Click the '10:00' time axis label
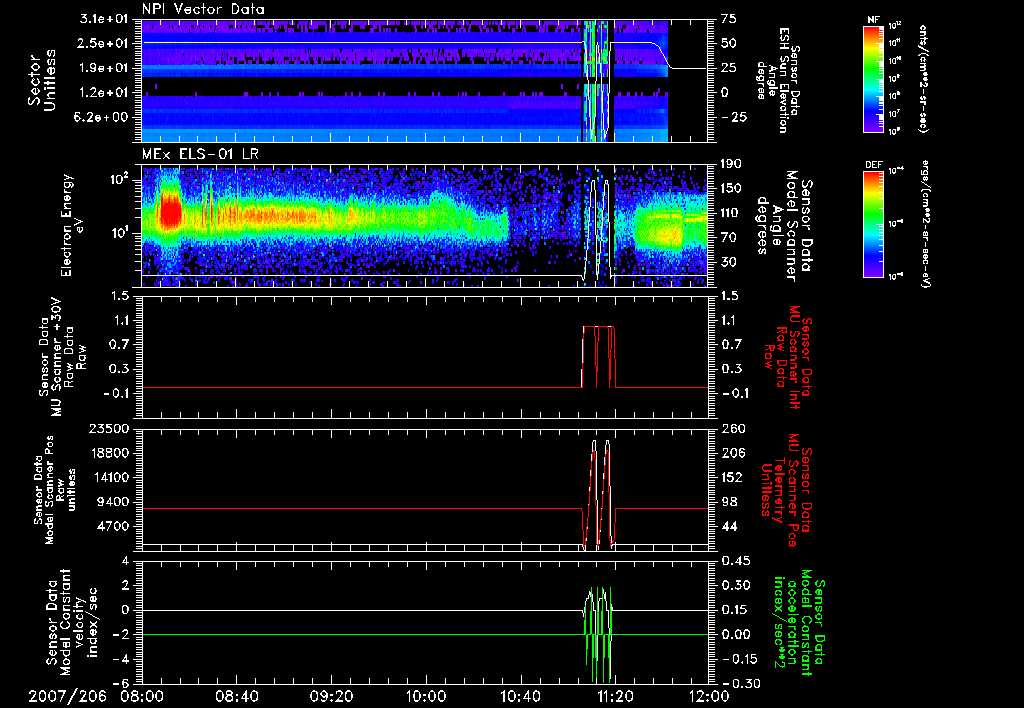The width and height of the screenshot is (1024, 708). (x=426, y=696)
